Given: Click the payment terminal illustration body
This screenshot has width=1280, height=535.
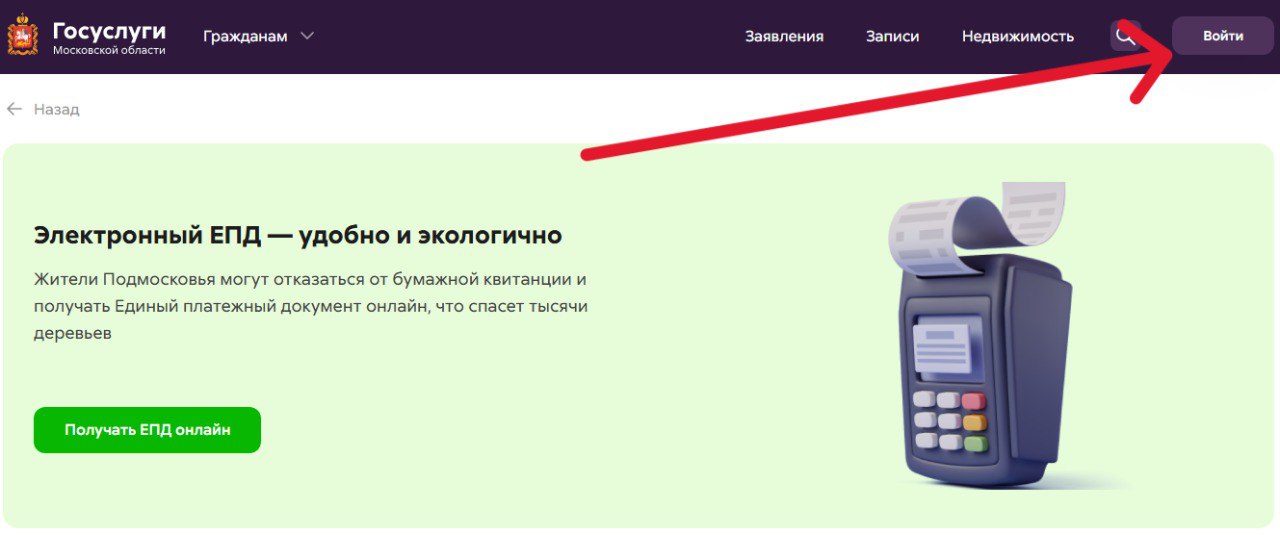Looking at the screenshot, I should (x=983, y=370).
